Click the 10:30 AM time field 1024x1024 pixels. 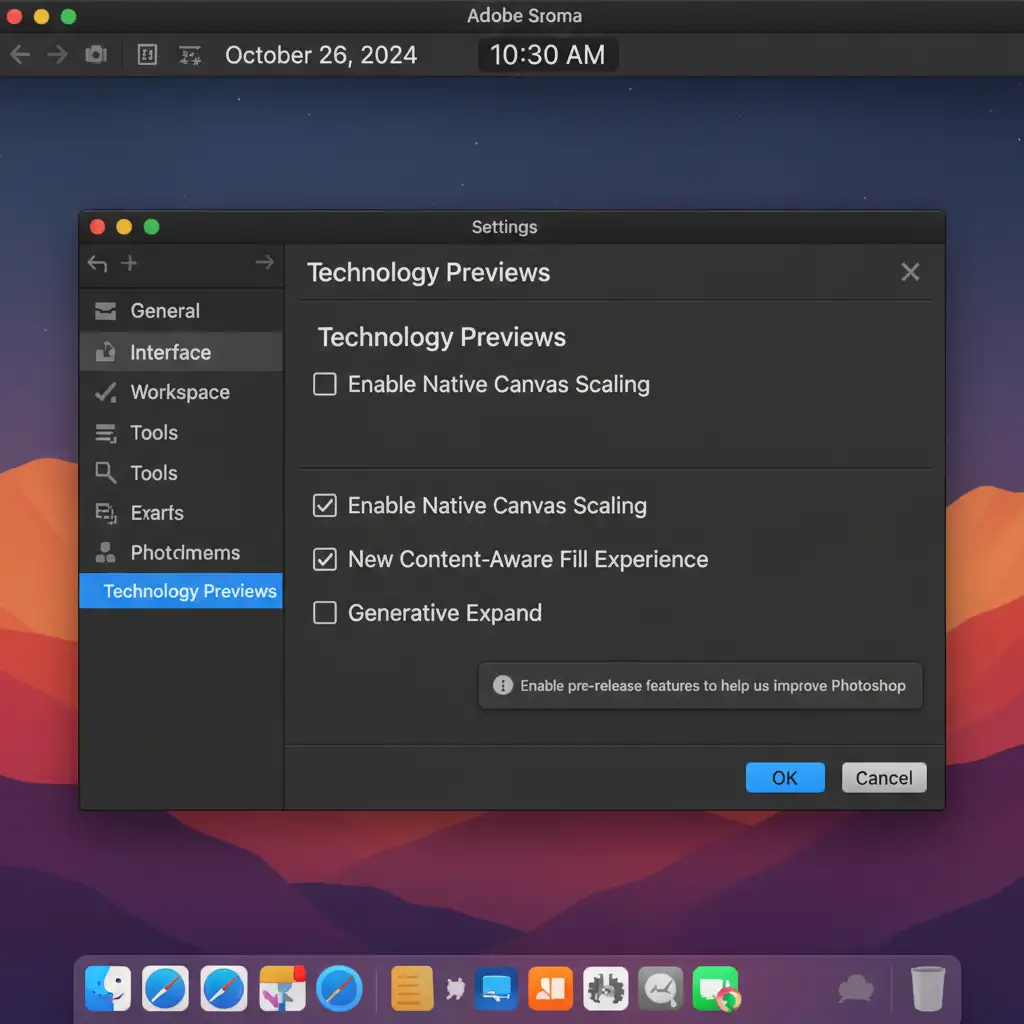click(547, 55)
